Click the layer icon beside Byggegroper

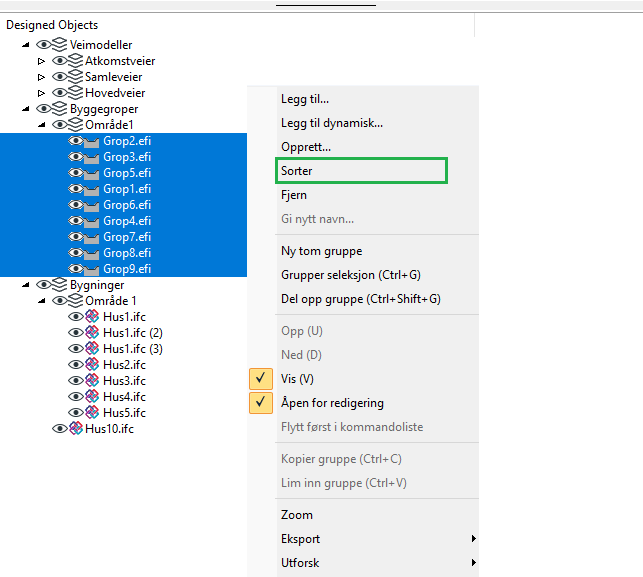point(60,109)
